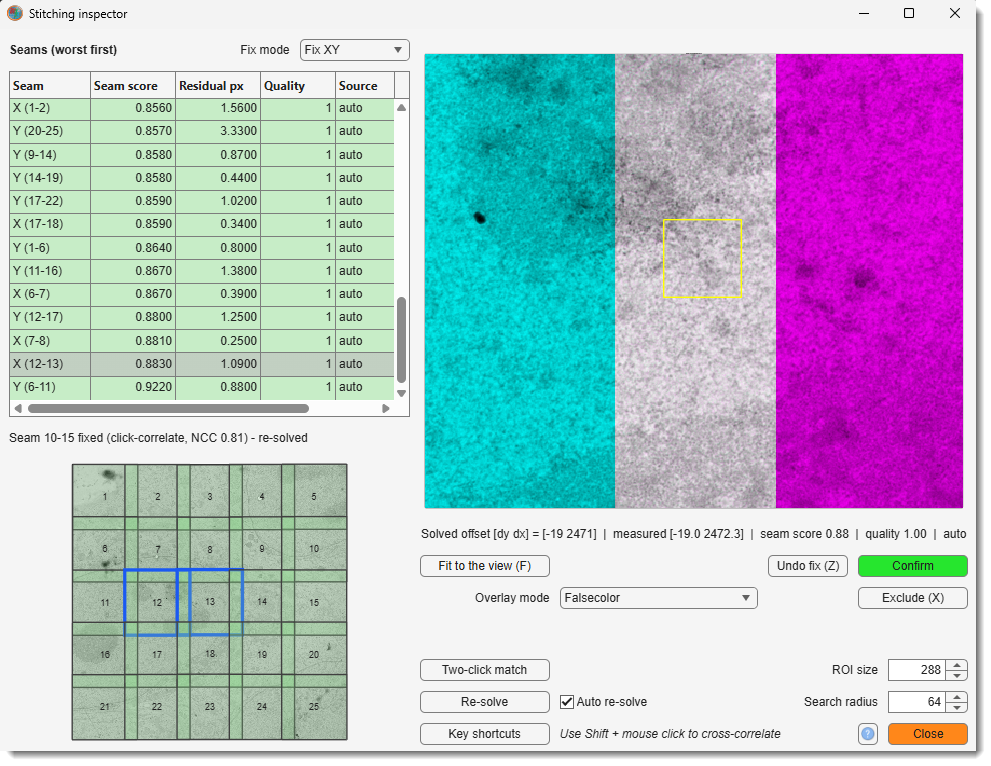The height and width of the screenshot is (766, 991).
Task: Toggle the Auto re-solve checkbox
Action: pyautogui.click(x=567, y=702)
